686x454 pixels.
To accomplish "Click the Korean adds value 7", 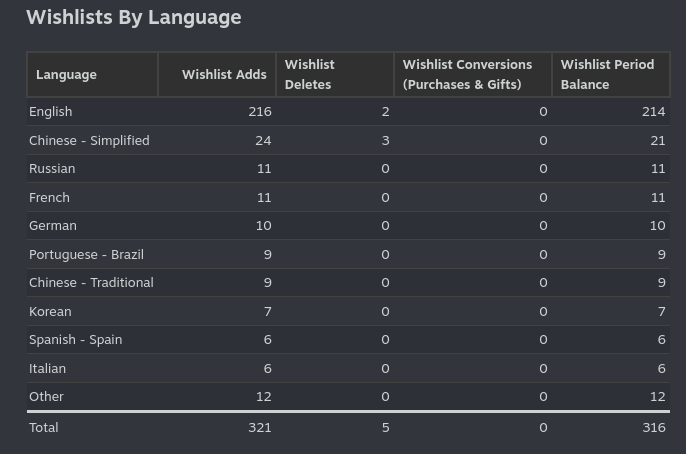I will coord(268,311).
